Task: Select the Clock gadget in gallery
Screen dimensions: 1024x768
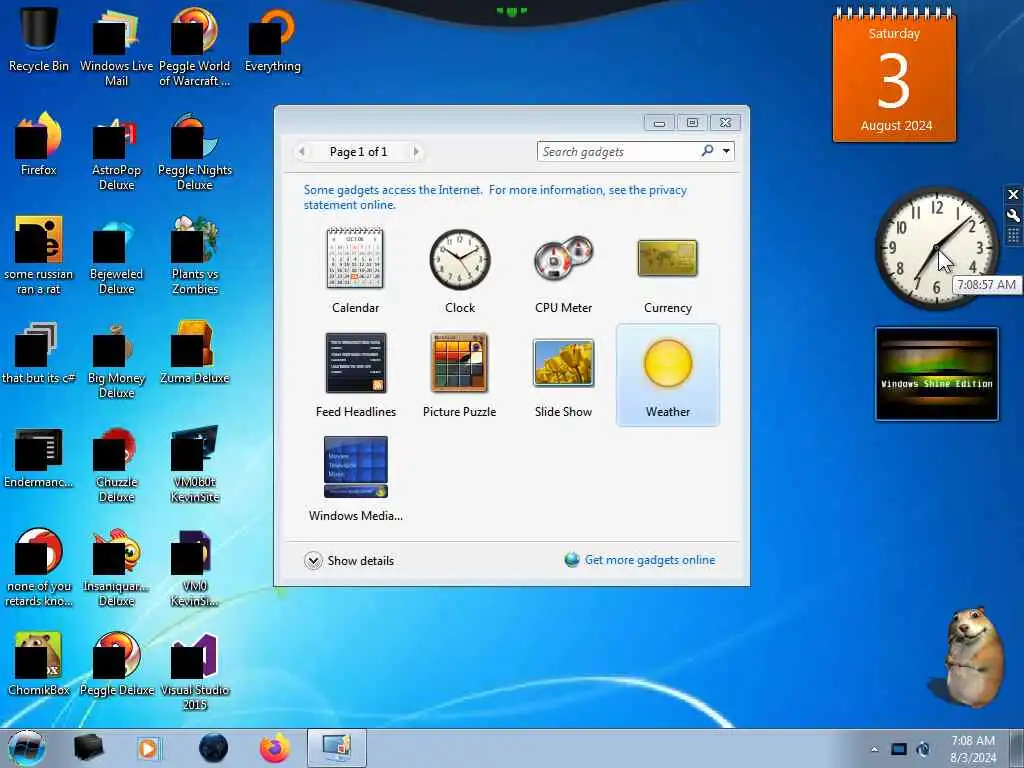Action: (460, 270)
